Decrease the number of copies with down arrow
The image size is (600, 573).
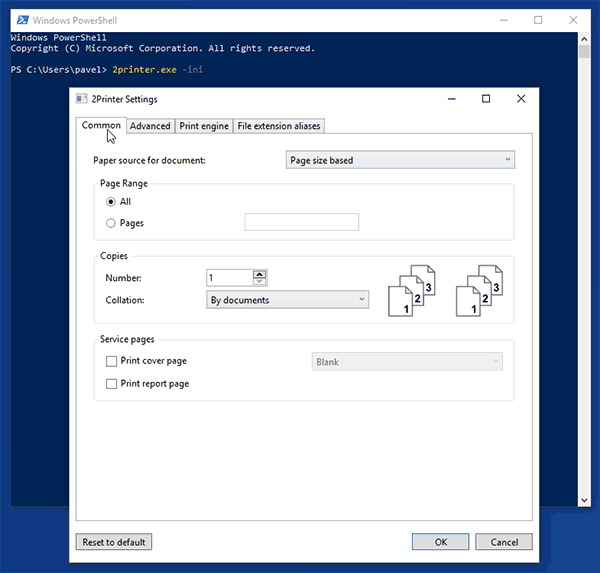click(259, 281)
